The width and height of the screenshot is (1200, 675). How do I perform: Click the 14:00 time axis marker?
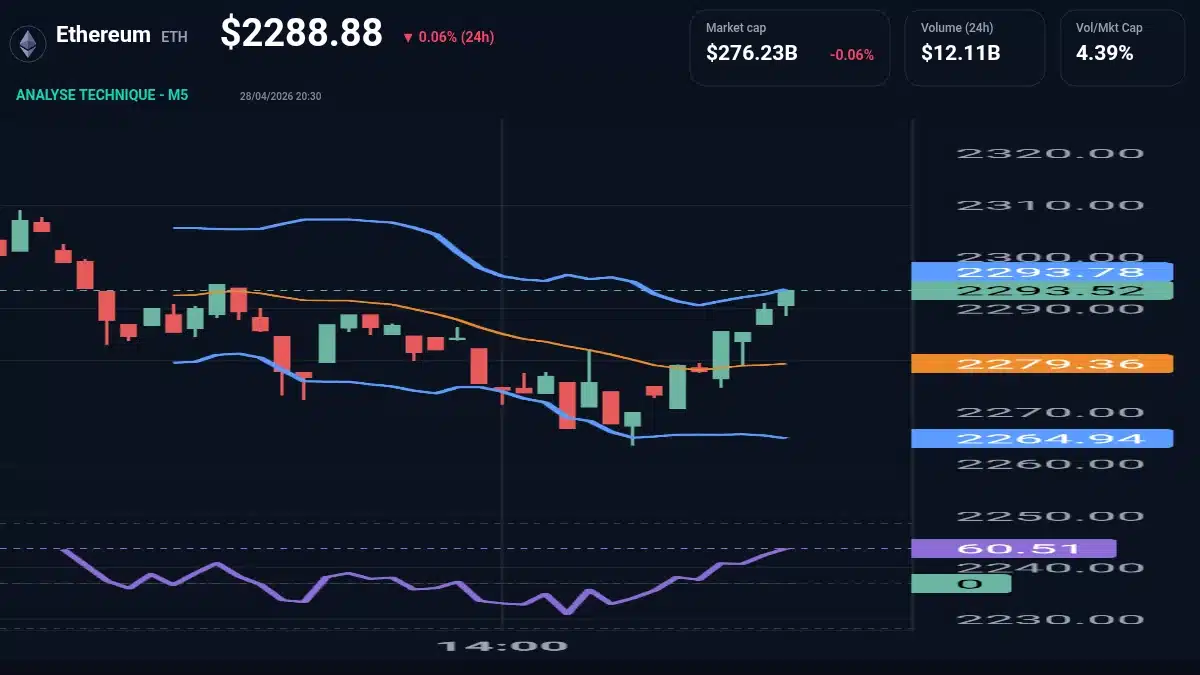click(502, 646)
